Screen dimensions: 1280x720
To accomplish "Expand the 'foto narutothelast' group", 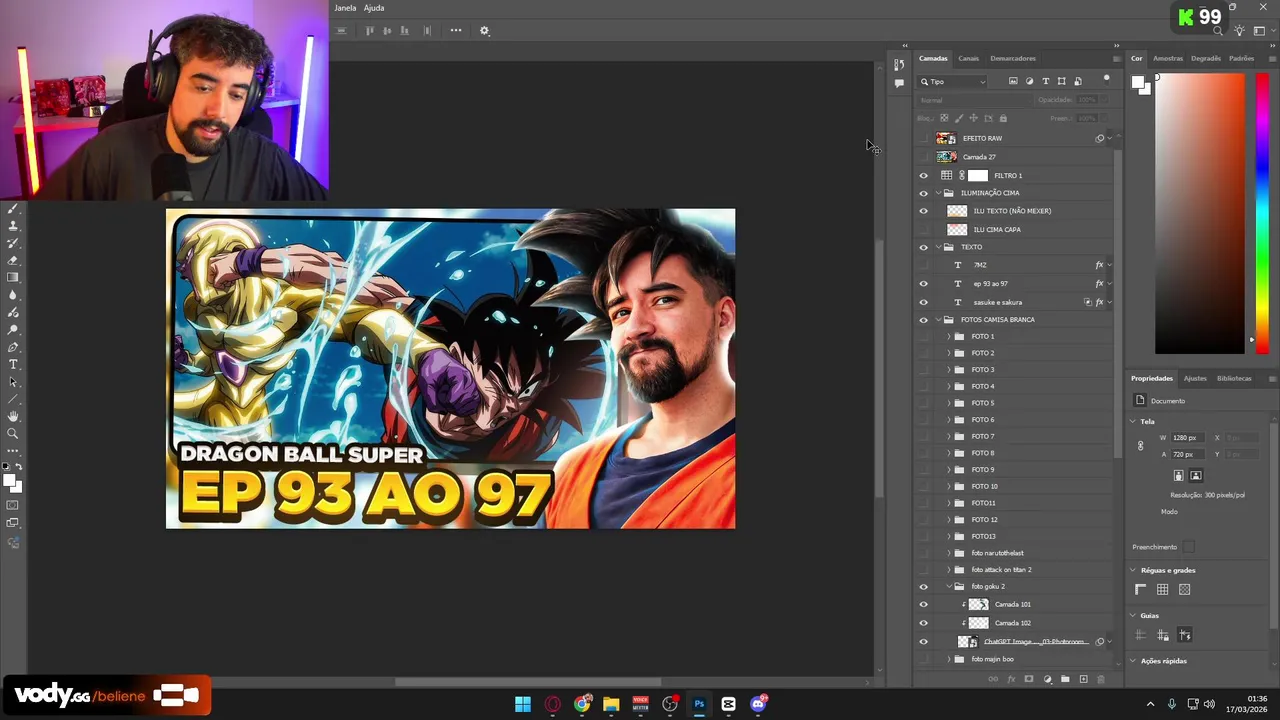I will click(949, 553).
